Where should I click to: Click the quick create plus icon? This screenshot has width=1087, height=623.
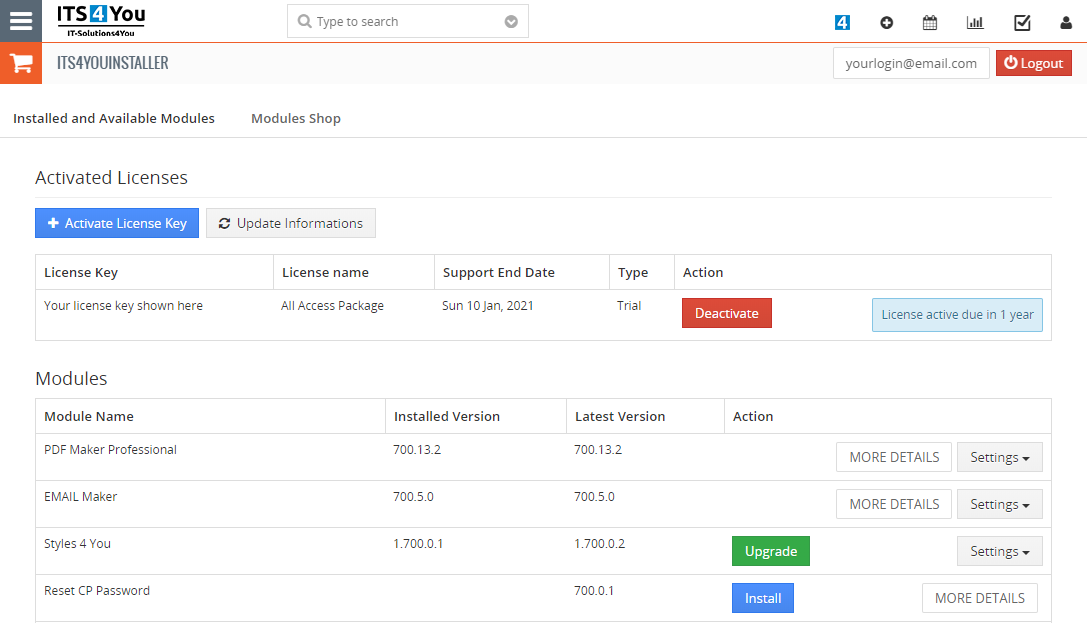point(886,22)
